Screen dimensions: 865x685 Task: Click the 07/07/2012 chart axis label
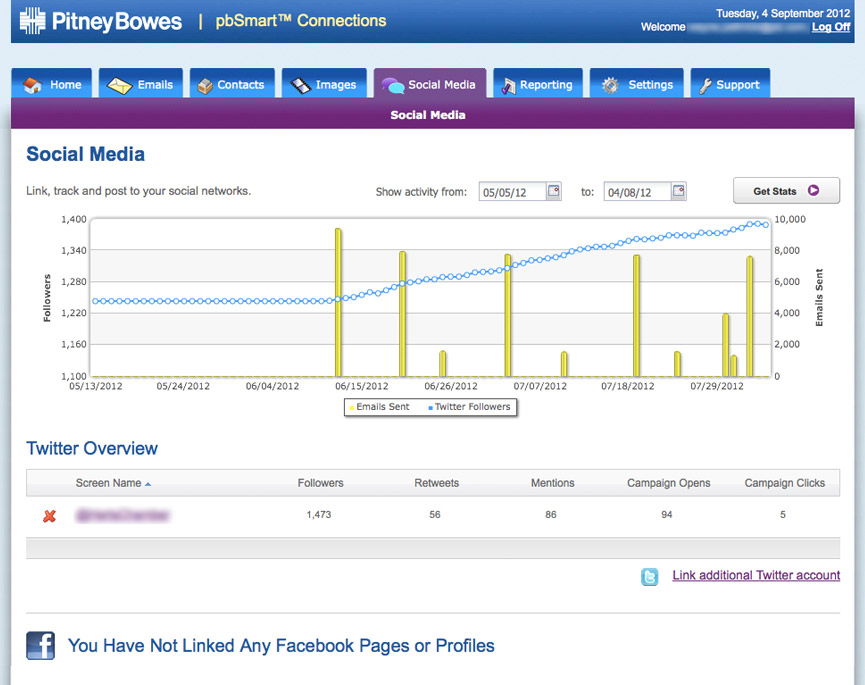540,387
